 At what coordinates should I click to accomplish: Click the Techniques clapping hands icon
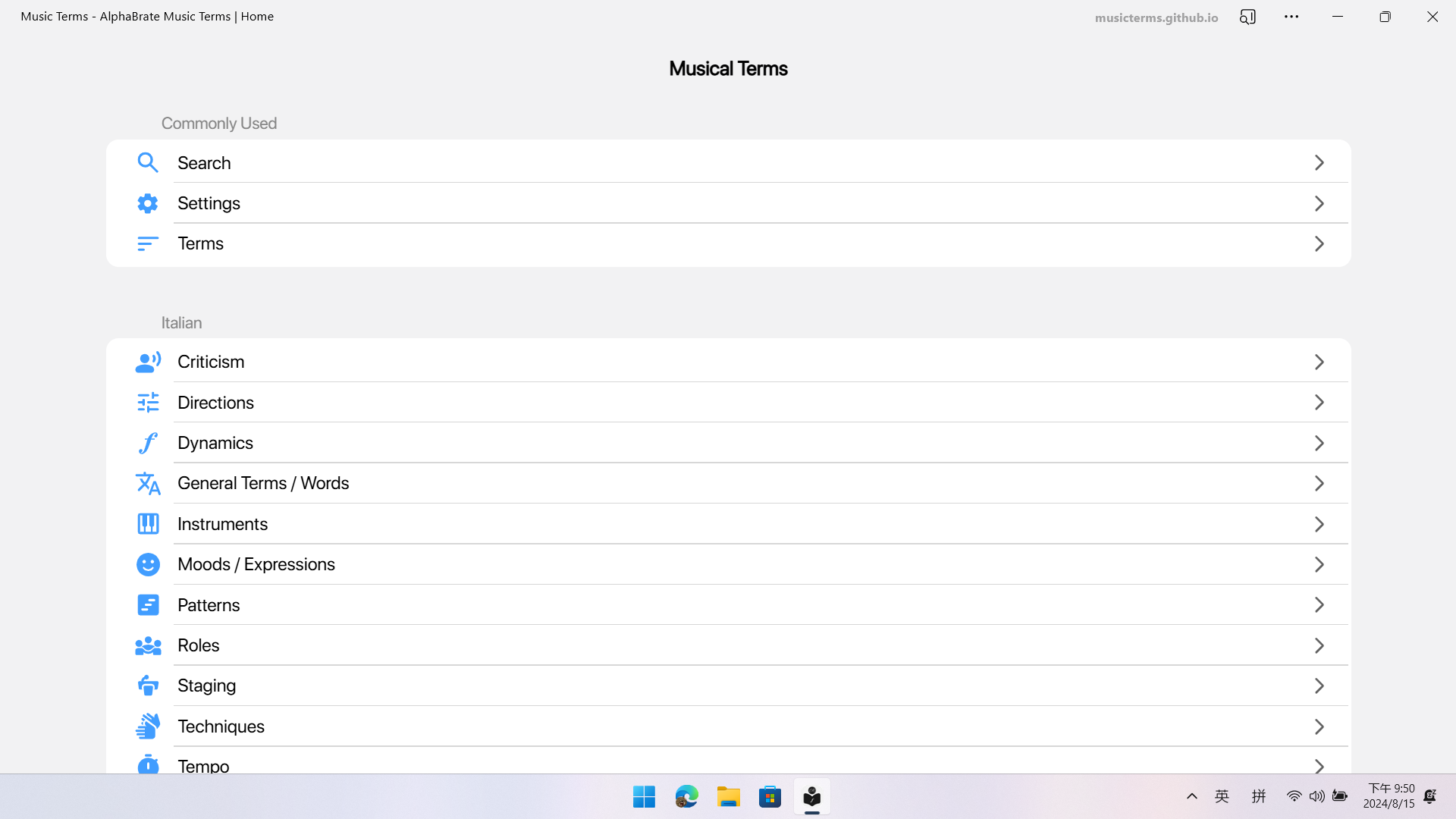(x=148, y=726)
